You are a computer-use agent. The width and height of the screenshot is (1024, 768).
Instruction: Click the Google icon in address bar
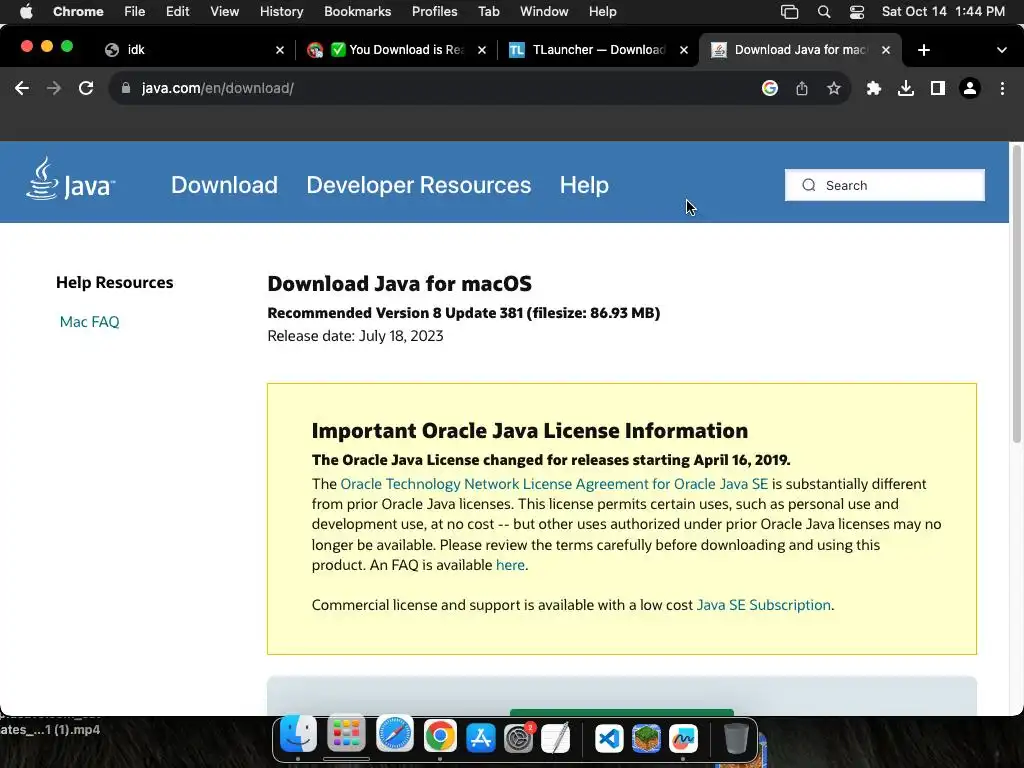[770, 88]
